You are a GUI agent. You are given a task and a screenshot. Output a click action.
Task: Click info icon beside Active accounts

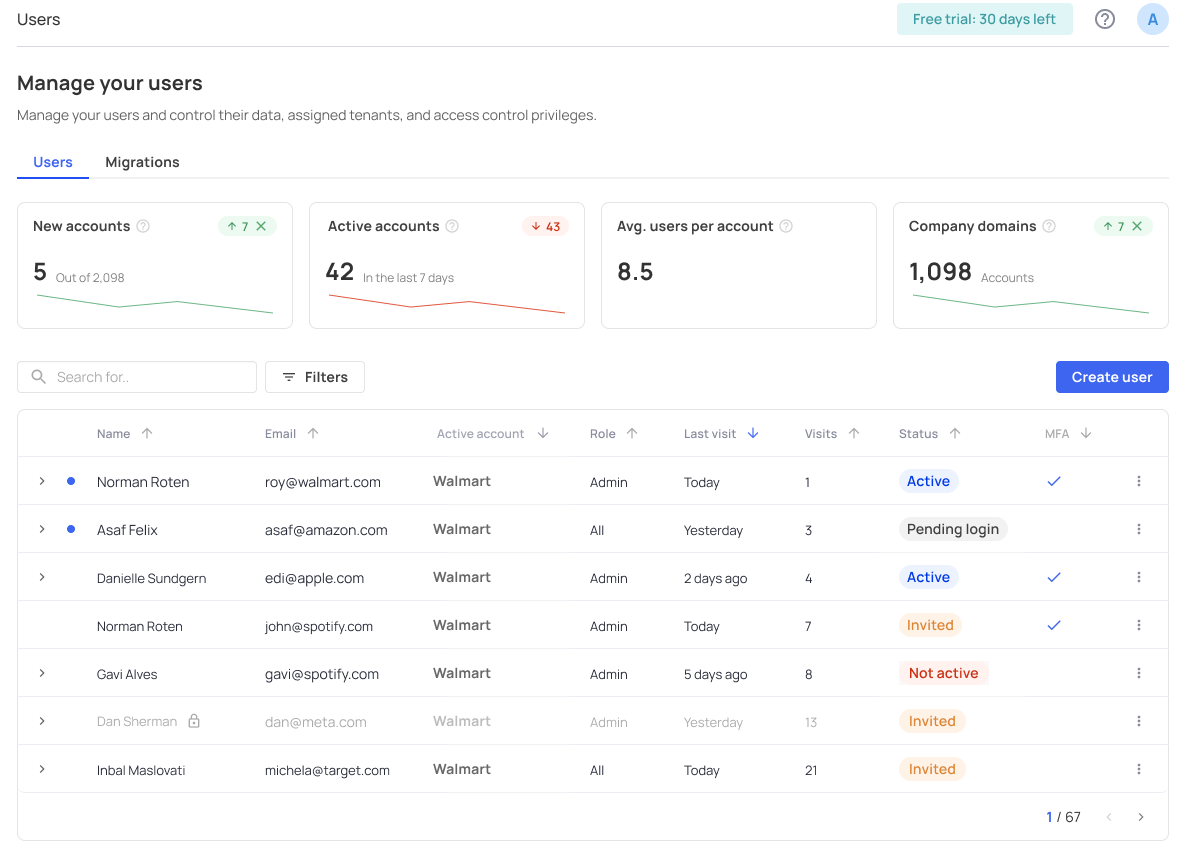(452, 226)
